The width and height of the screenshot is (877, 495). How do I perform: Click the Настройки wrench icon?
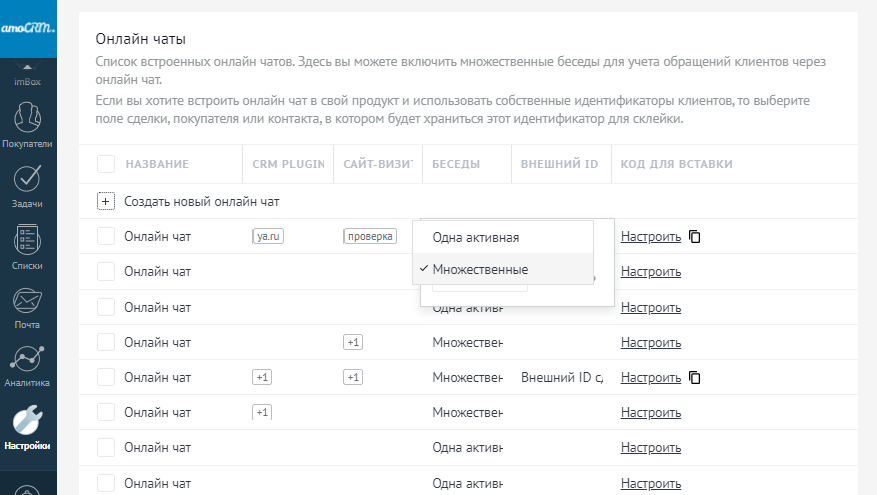28,426
